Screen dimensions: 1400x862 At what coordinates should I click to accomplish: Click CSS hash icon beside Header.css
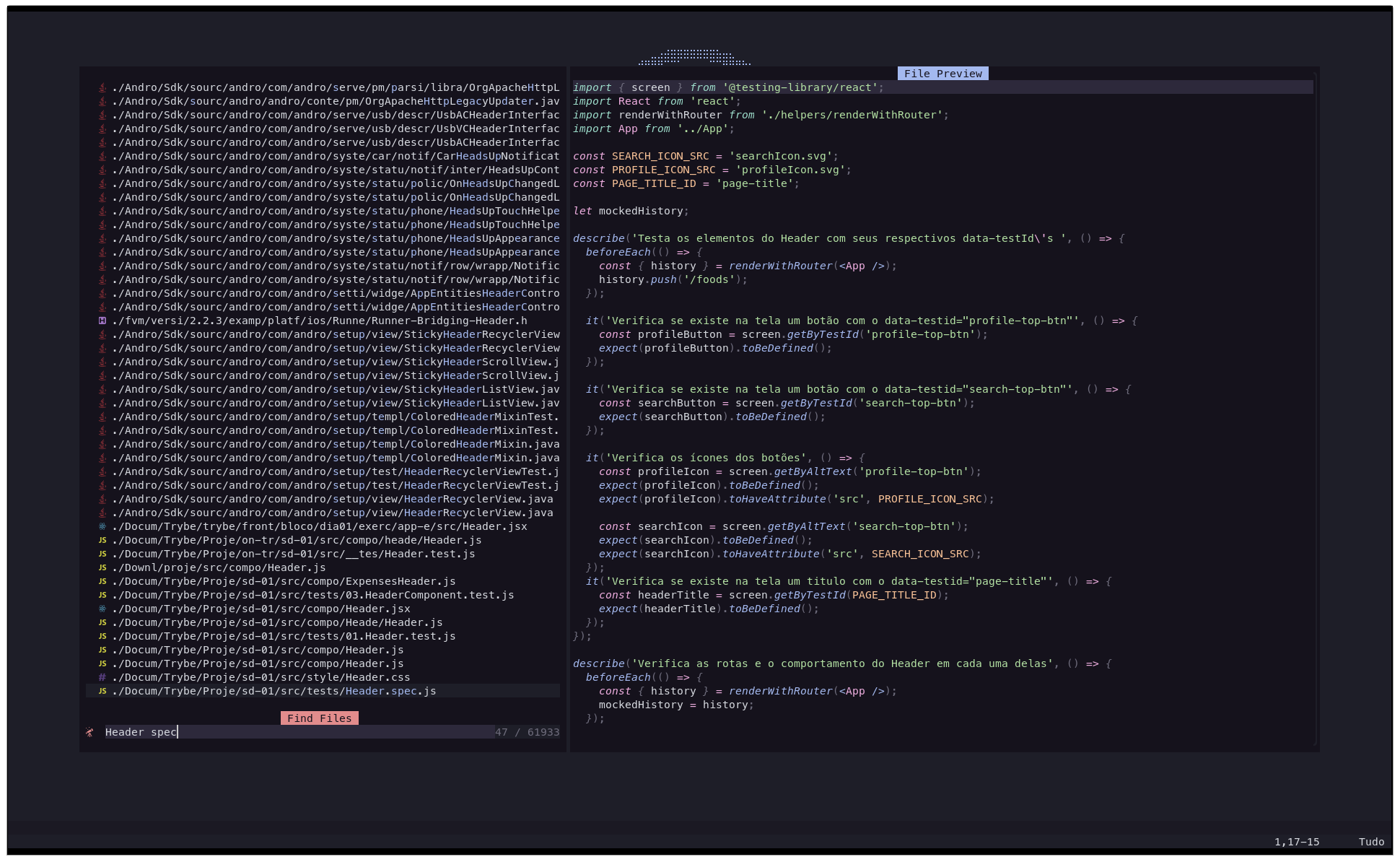[x=102, y=677]
